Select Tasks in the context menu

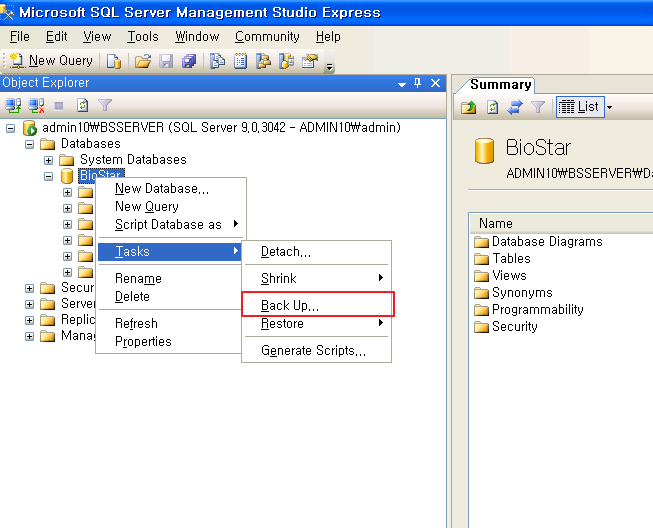click(x=170, y=252)
